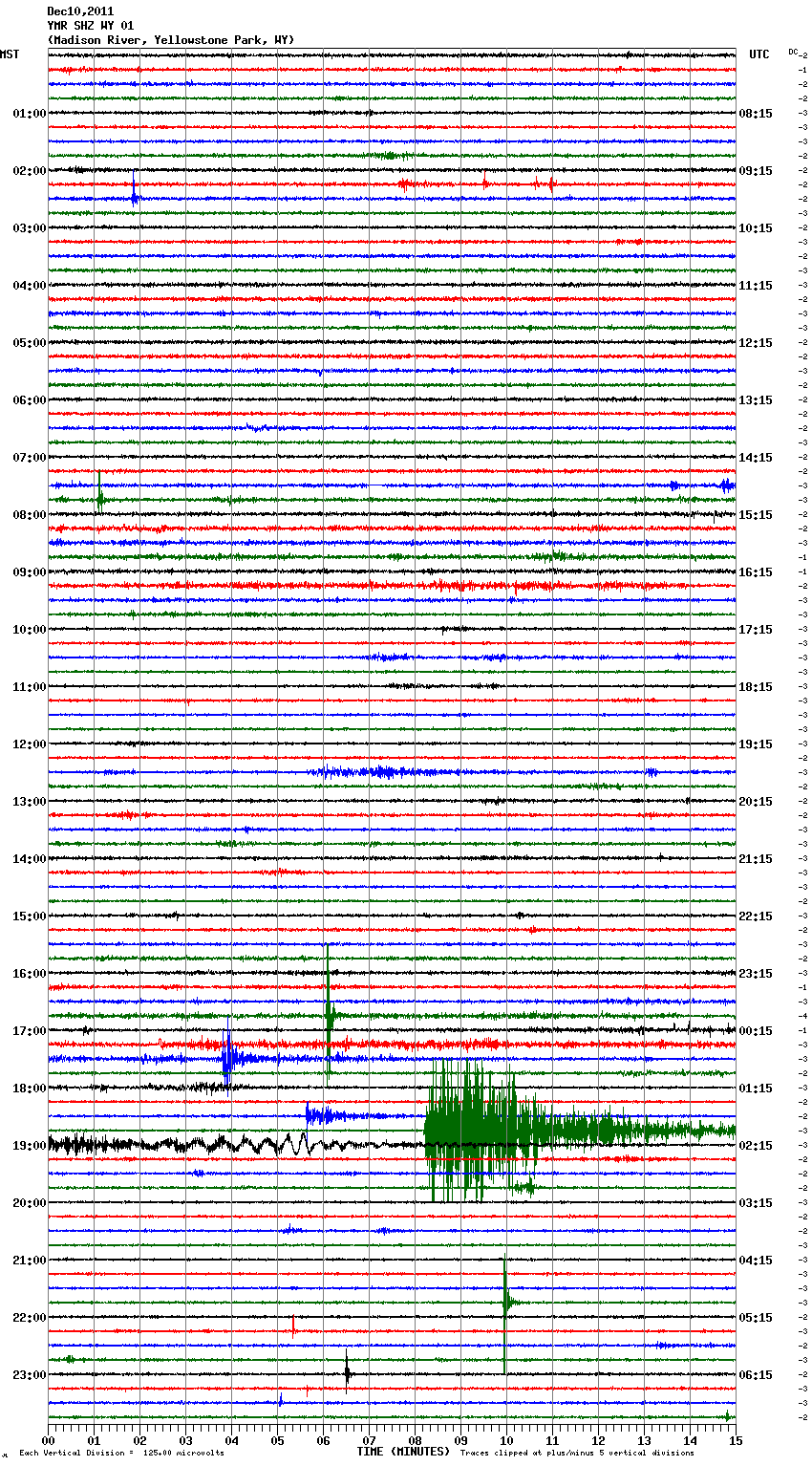Image resolution: width=812 pixels, height=1466 pixels.
Task: Click the 20:15 UTC time label
Action: [x=756, y=802]
